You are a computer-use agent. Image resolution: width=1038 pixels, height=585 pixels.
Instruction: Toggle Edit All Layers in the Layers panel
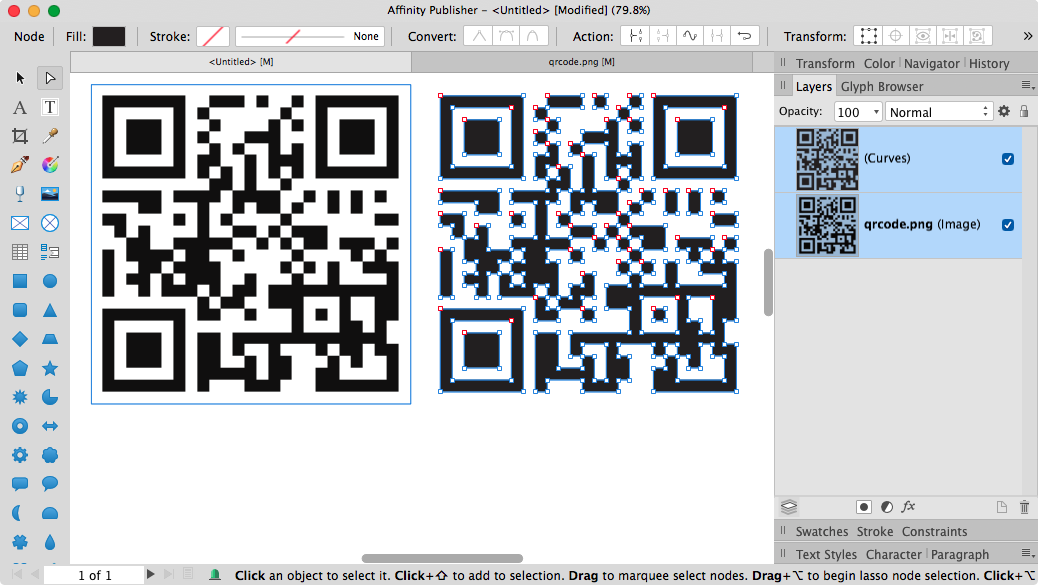pyautogui.click(x=789, y=507)
